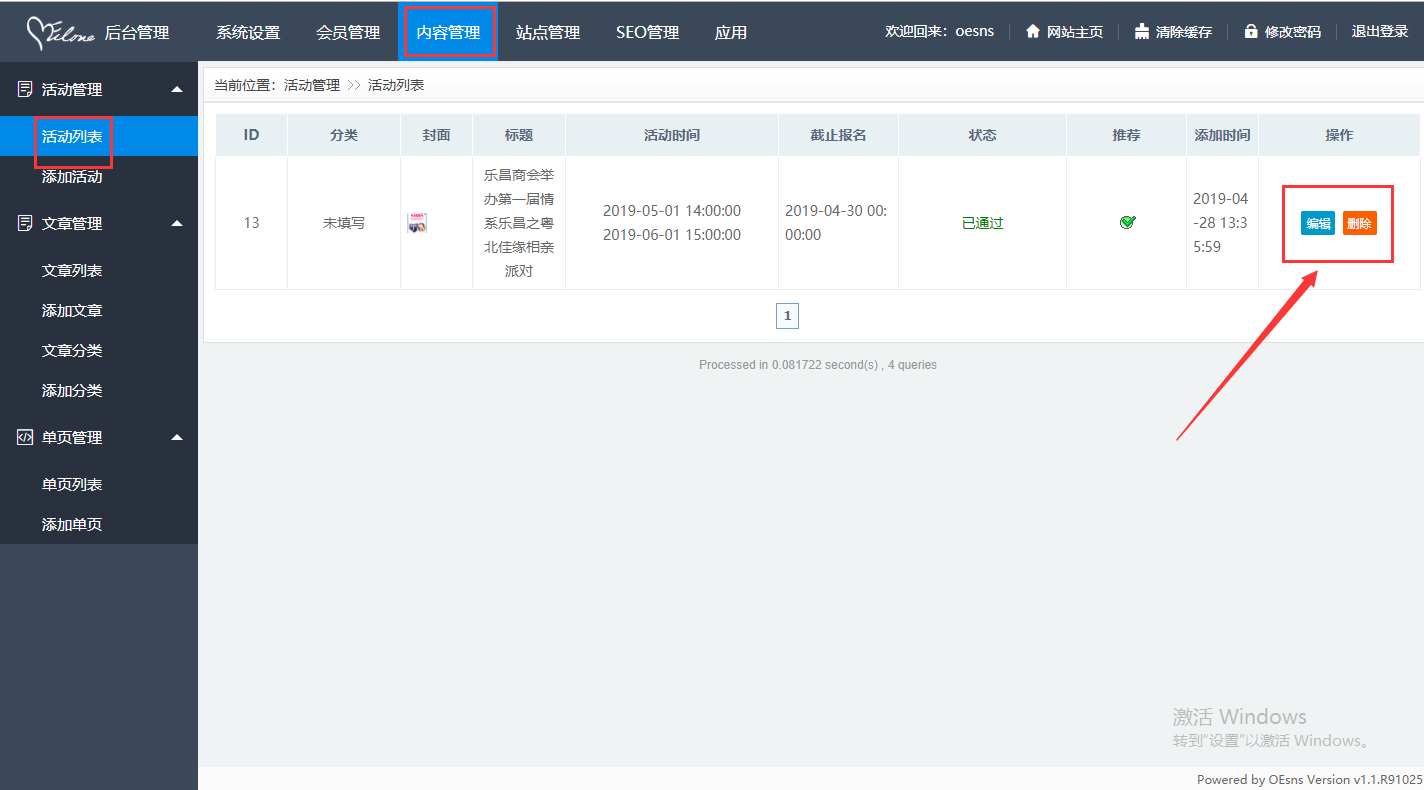The height and width of the screenshot is (790, 1424).
Task: Open the 站点管理 top menu
Action: click(x=548, y=32)
